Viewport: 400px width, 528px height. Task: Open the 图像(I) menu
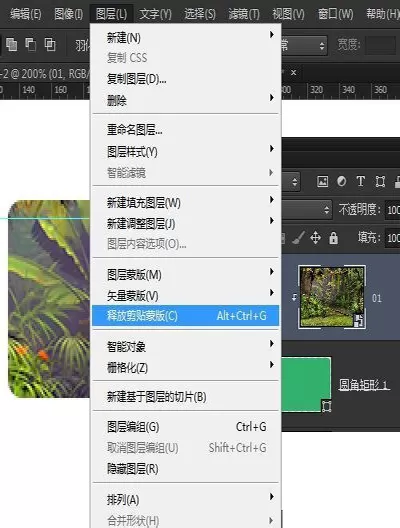[x=68, y=14]
